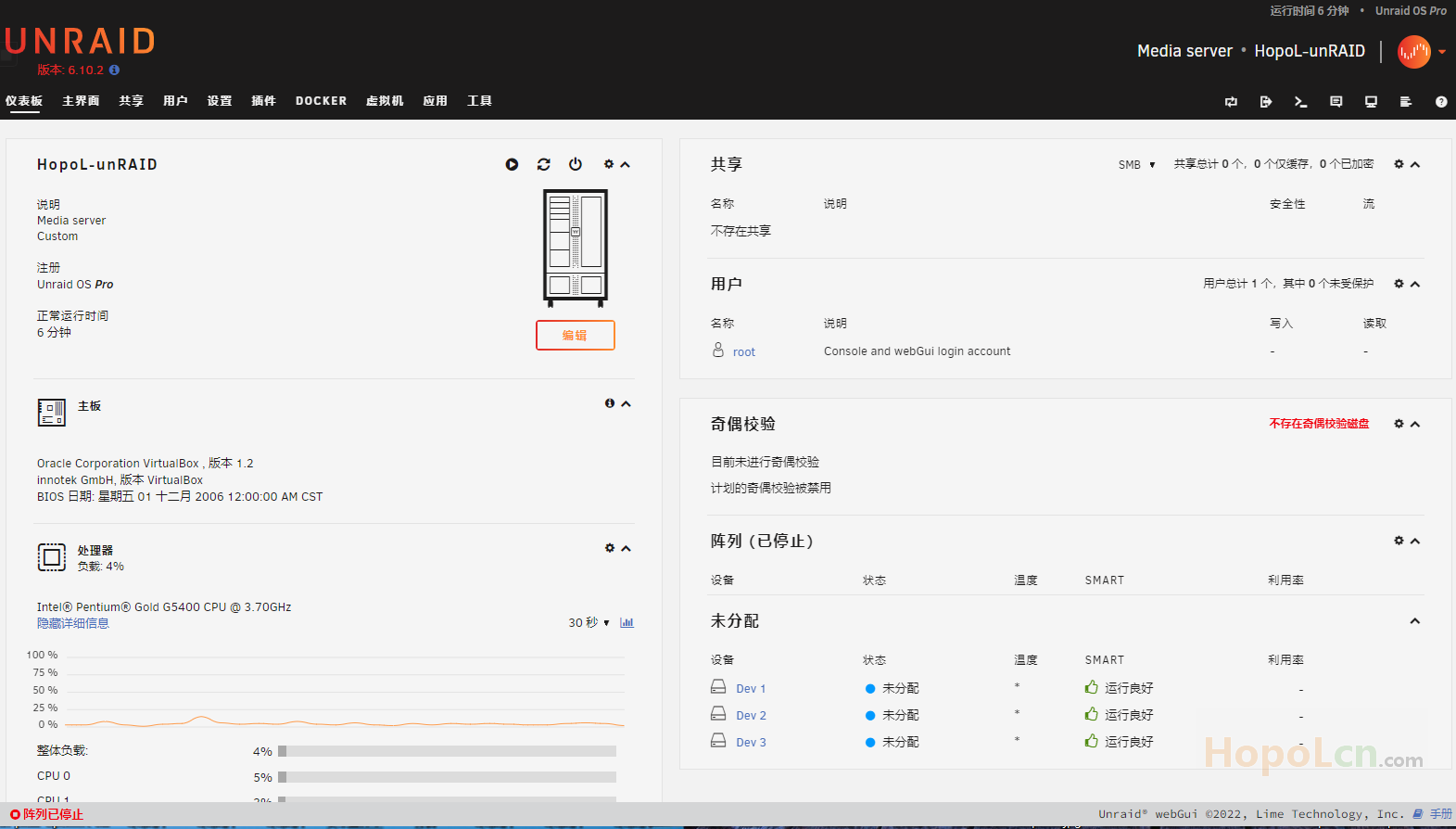Click the help question mark icon
This screenshot has width=1456, height=829.
1441,102
